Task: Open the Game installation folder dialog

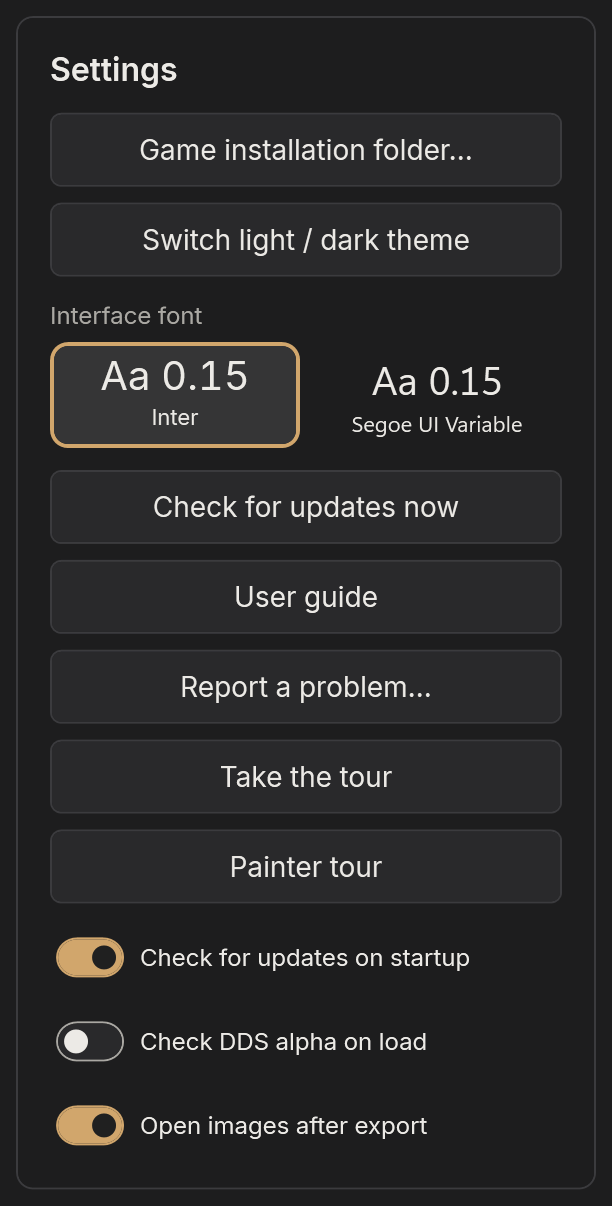Action: (x=306, y=150)
